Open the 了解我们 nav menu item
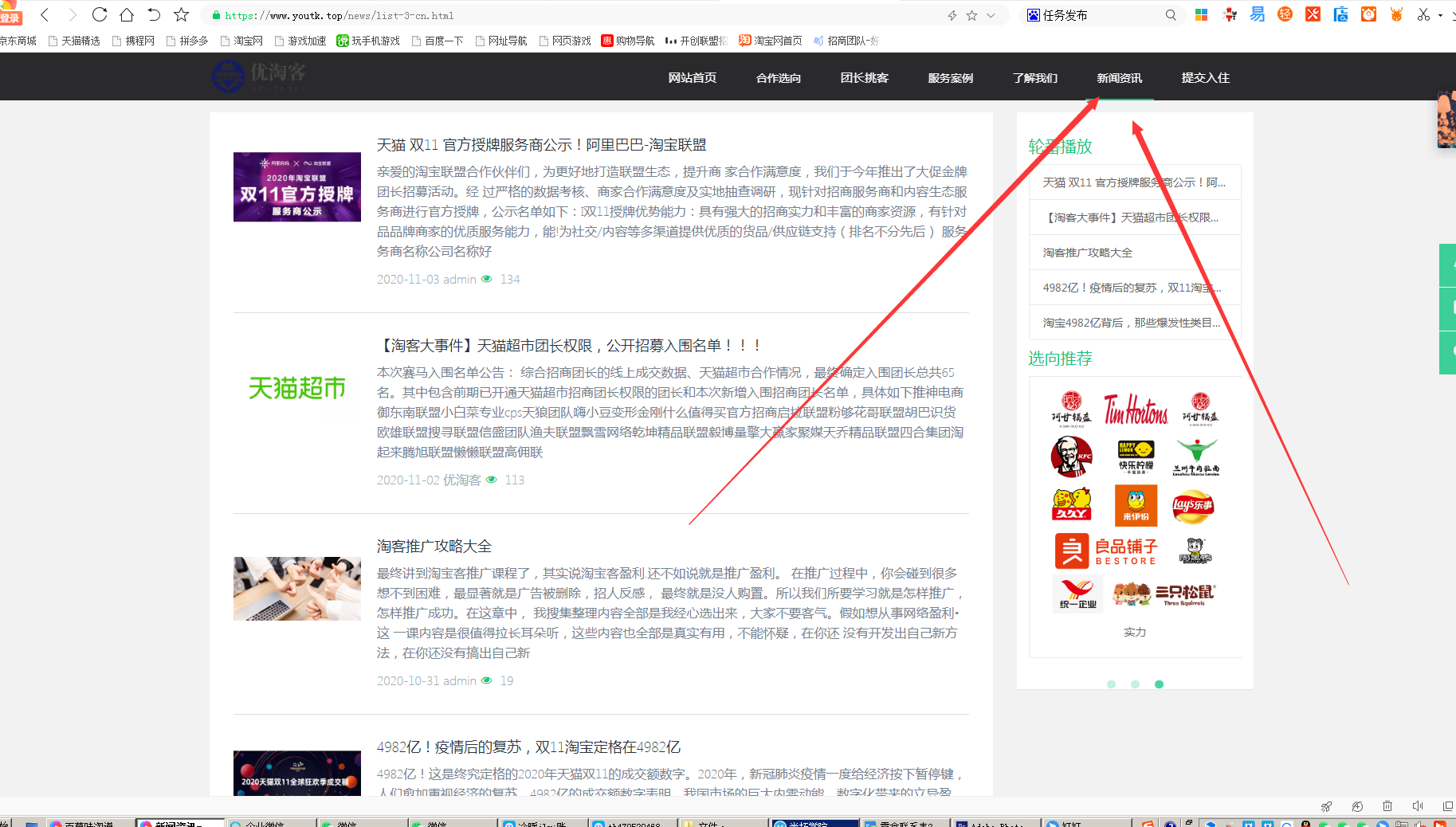This screenshot has width=1456, height=827. click(1035, 77)
